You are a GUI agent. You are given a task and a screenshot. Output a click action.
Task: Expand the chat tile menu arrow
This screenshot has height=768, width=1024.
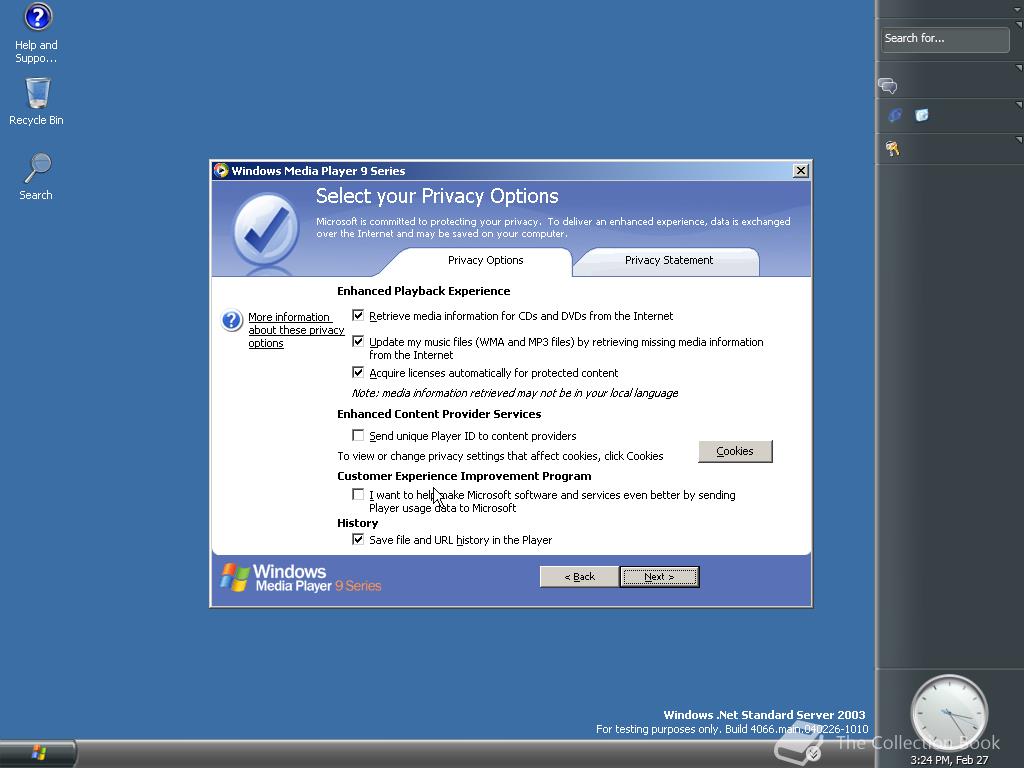pos(1019,67)
